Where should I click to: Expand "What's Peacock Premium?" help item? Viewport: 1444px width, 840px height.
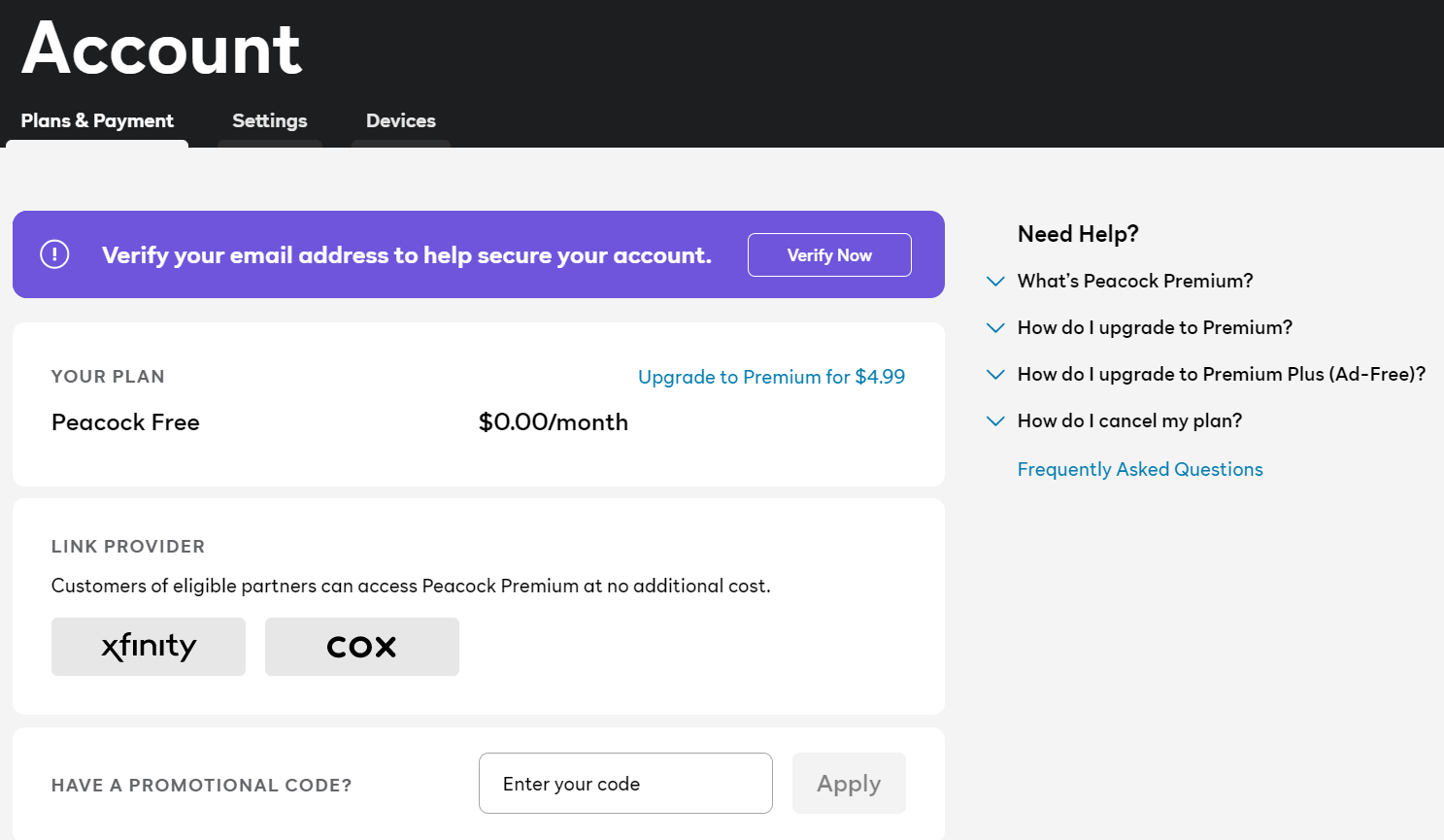[x=1134, y=281]
